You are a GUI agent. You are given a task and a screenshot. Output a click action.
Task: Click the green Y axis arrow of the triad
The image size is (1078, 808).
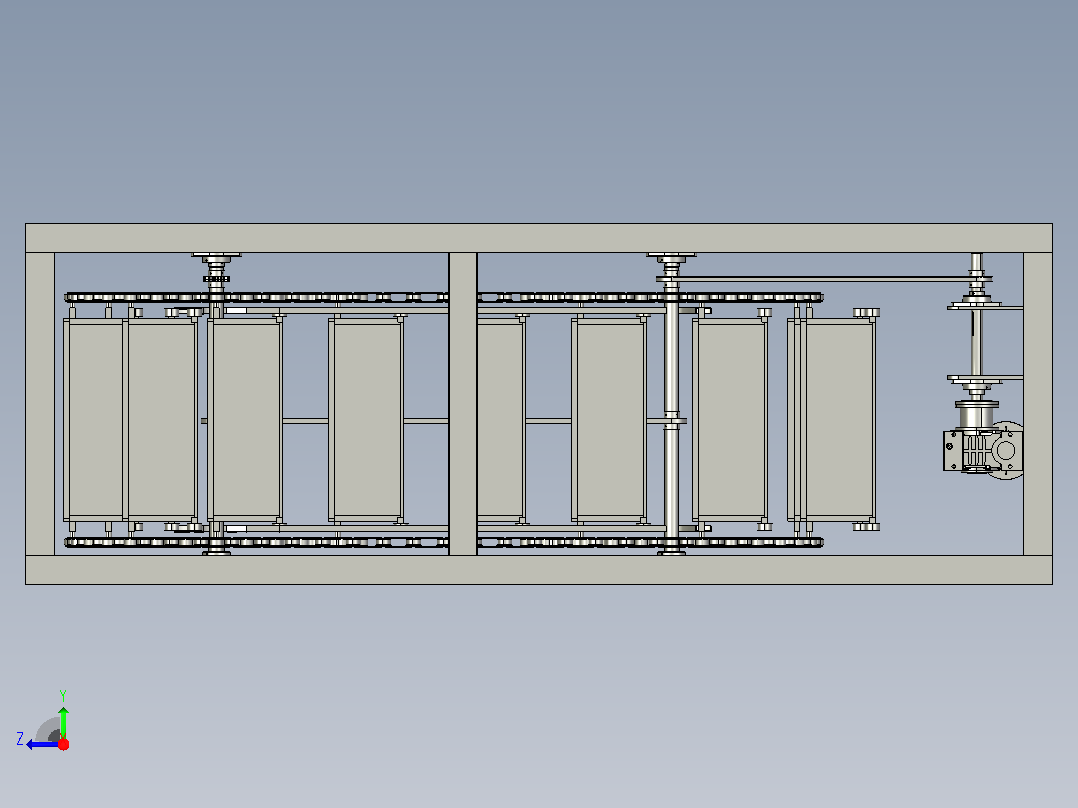coord(63,722)
